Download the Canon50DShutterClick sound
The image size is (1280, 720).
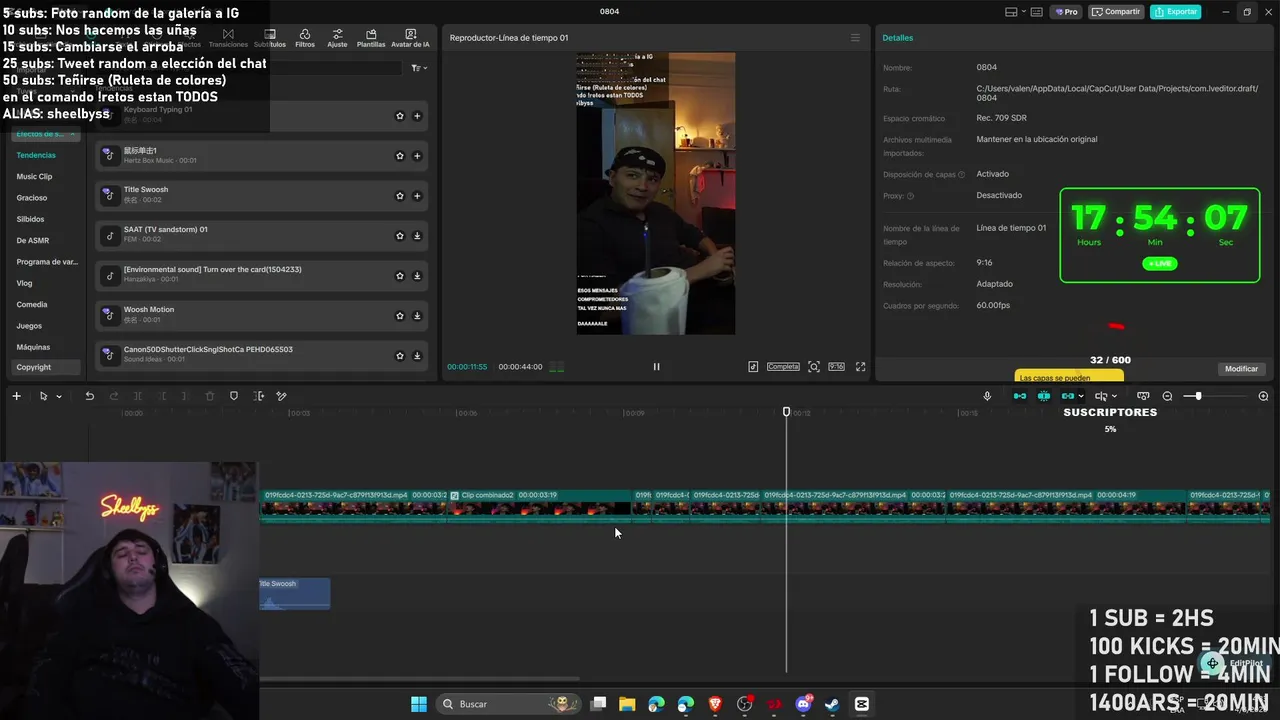click(x=417, y=356)
